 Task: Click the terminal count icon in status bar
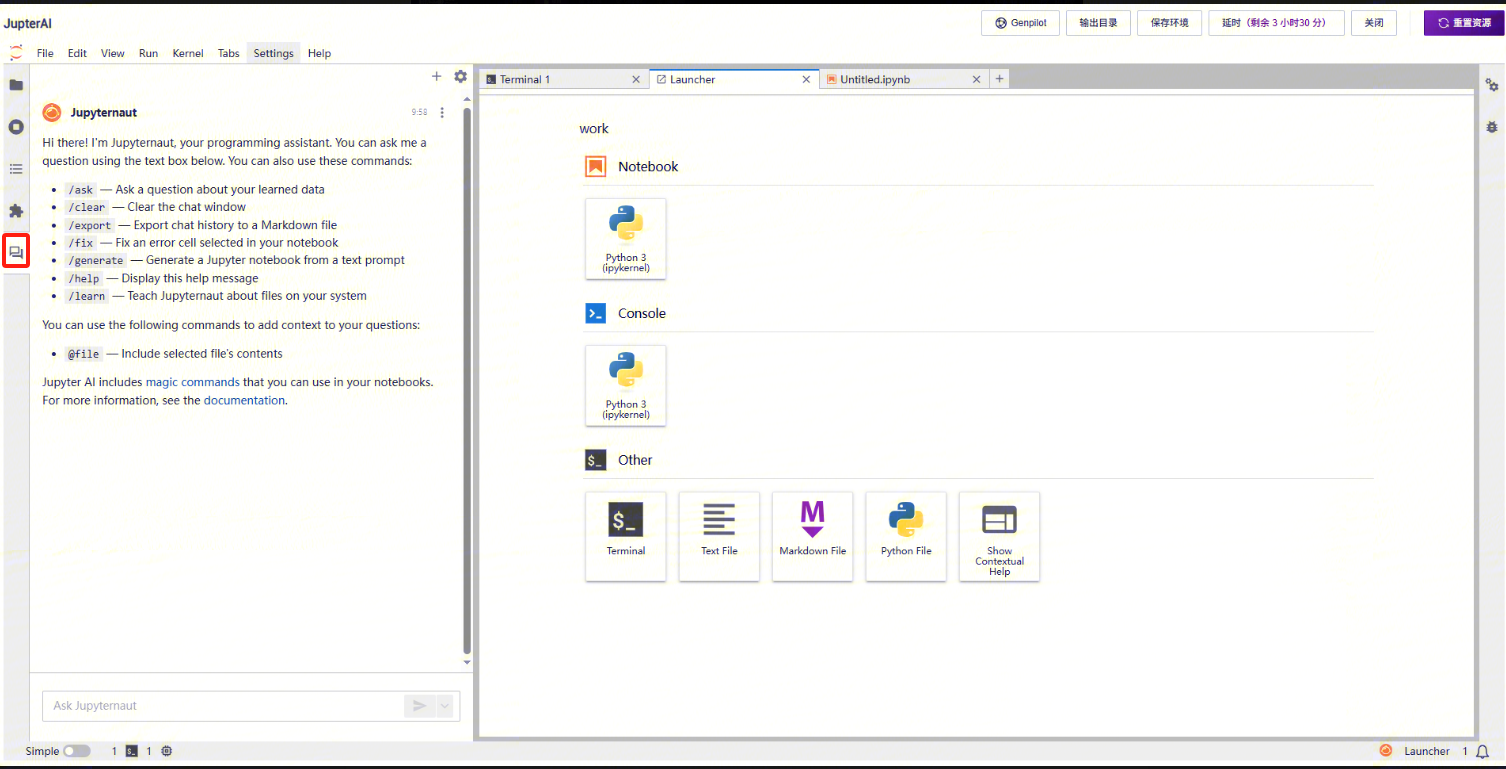pos(132,751)
